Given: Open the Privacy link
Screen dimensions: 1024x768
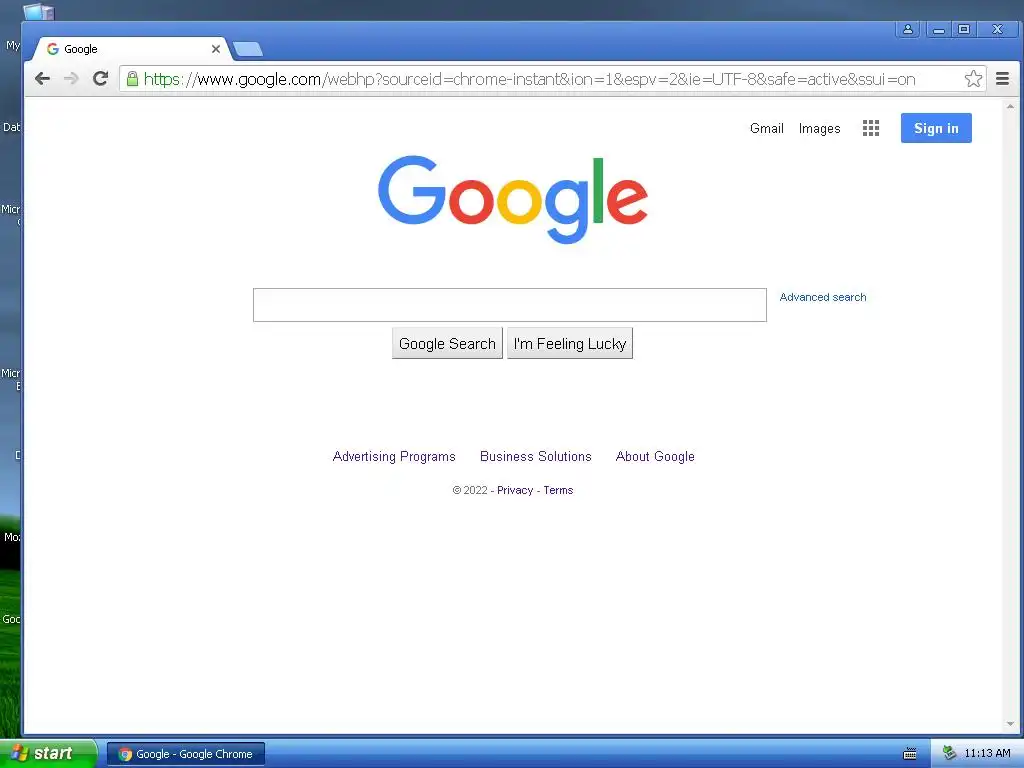Looking at the screenshot, I should (515, 490).
